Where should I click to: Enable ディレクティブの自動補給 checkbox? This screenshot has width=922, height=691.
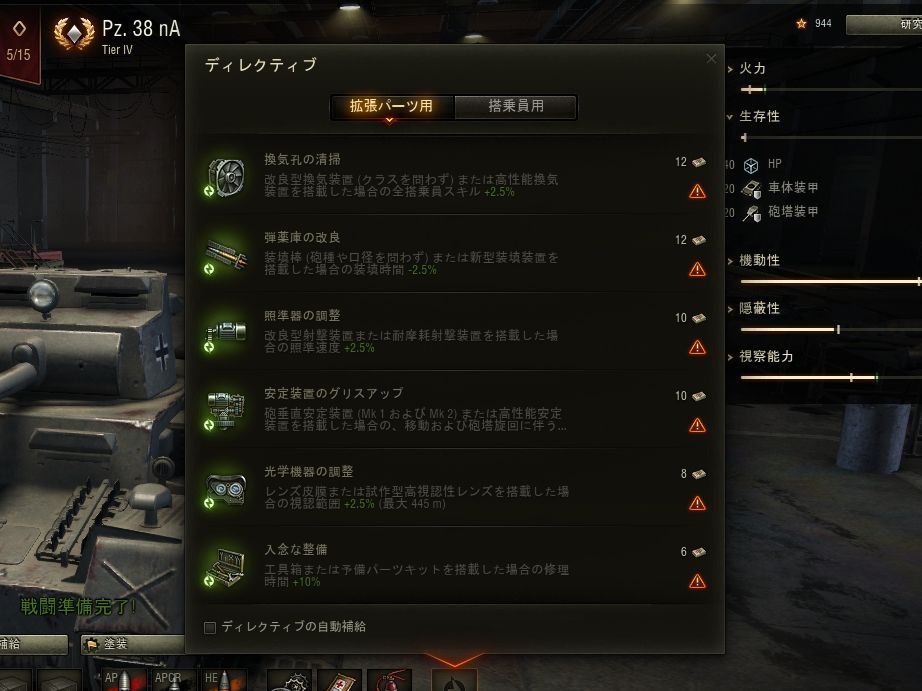[210, 627]
